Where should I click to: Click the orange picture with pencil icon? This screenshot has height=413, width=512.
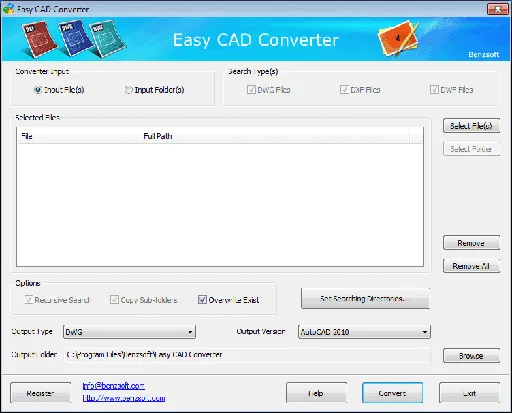point(398,40)
